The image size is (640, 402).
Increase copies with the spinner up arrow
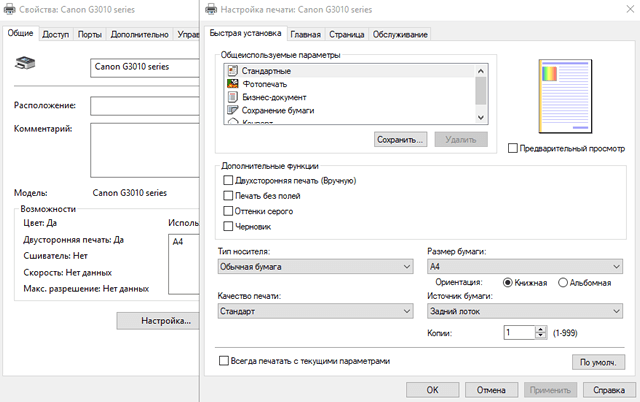[540, 329]
